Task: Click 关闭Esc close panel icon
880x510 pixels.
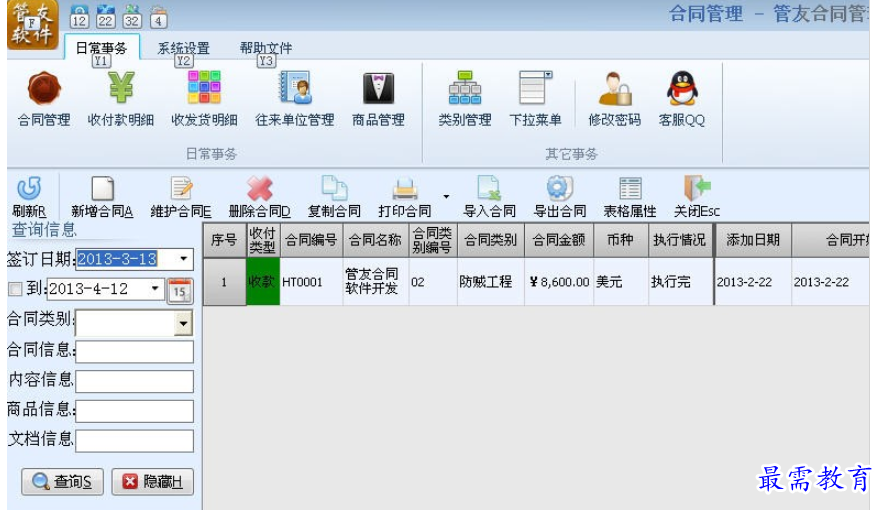Action: [697, 188]
